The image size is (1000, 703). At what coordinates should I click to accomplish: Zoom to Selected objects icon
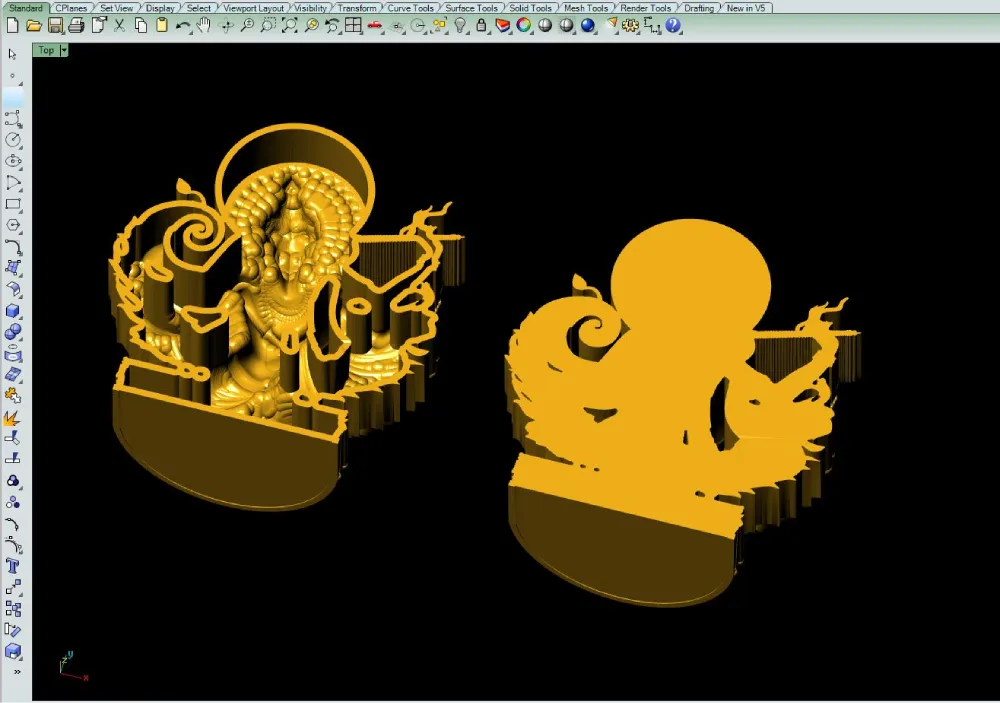coord(311,26)
